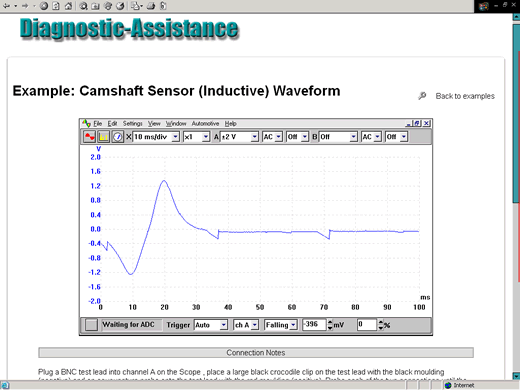Expand the Trigger Auto mode dropdown
The image size is (520, 390).
point(224,325)
